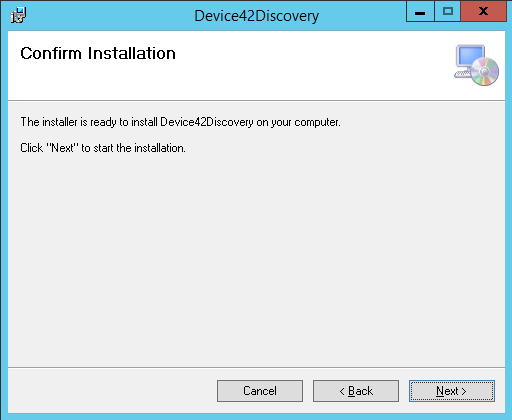Click the 'Click Next to start' instruction text

[x=103, y=148]
